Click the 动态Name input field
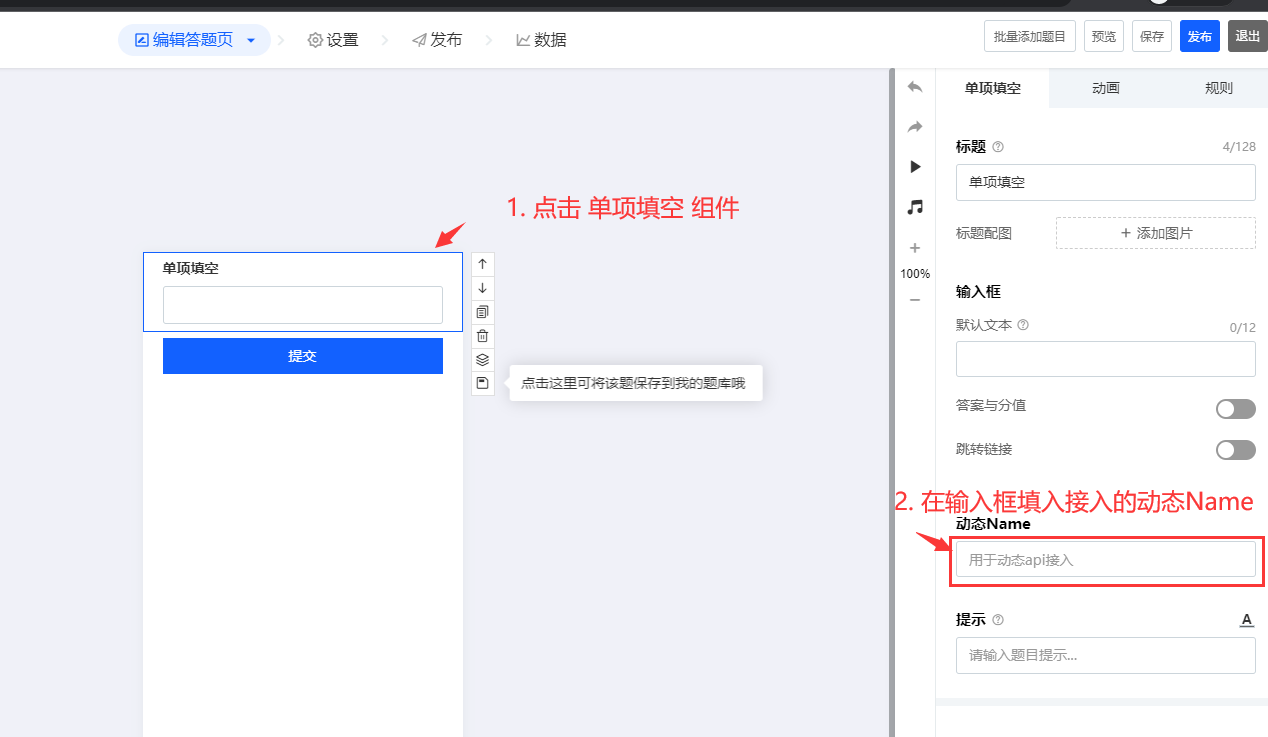The width and height of the screenshot is (1268, 737). [1105, 560]
